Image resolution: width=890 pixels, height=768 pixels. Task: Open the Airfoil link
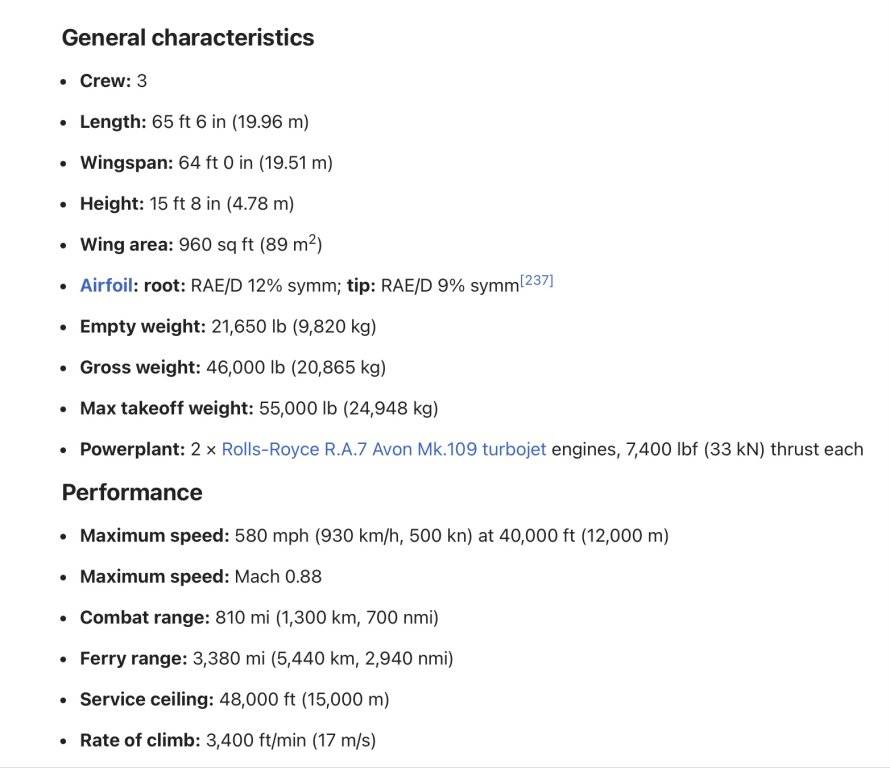point(105,285)
